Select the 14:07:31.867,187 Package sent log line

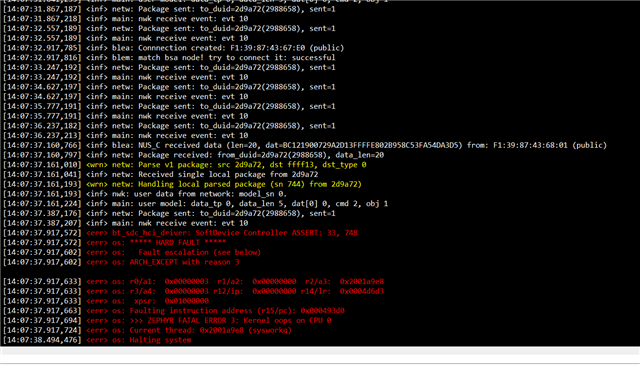point(169,9)
